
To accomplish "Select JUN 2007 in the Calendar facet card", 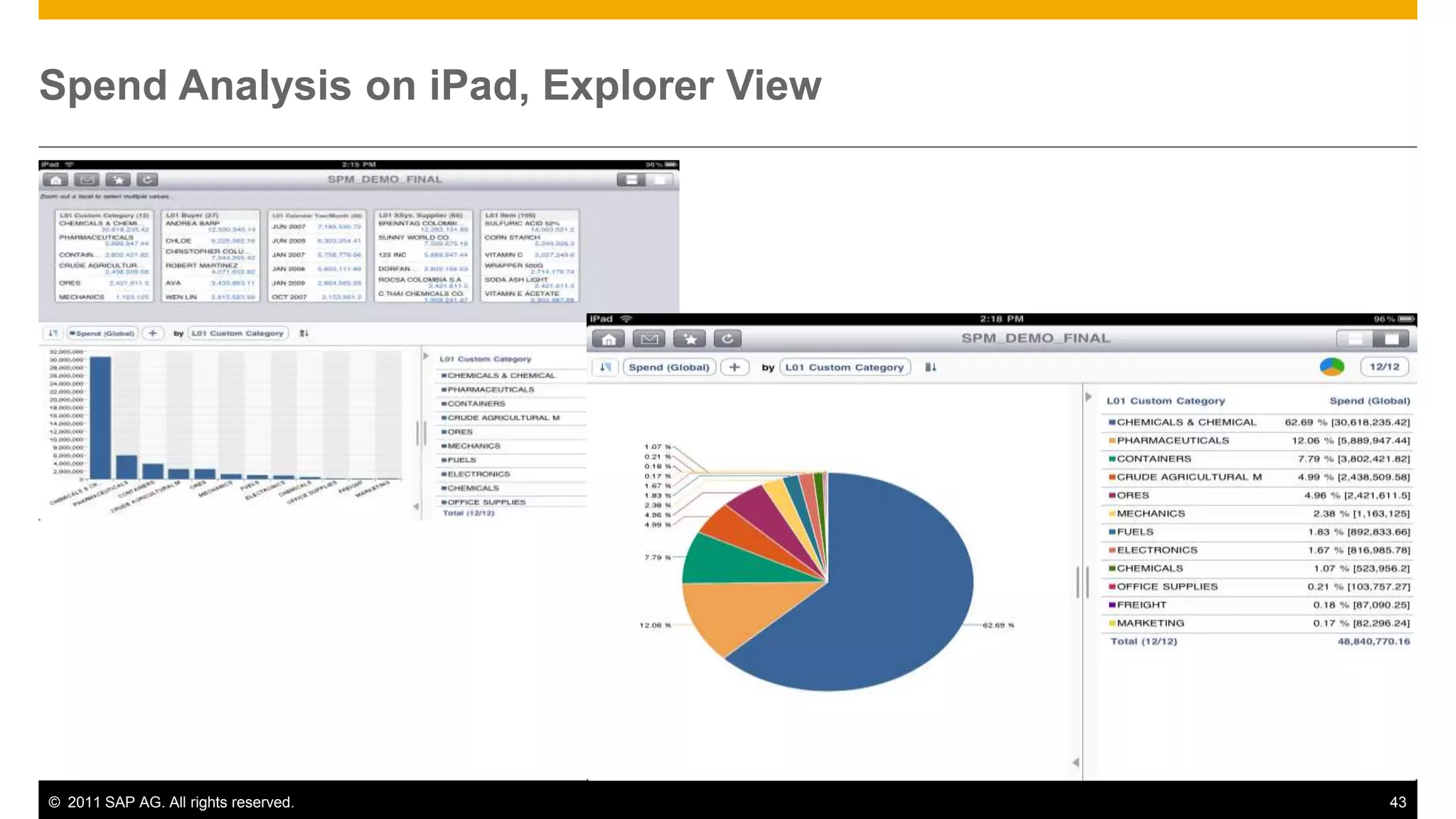I will (x=317, y=227).
